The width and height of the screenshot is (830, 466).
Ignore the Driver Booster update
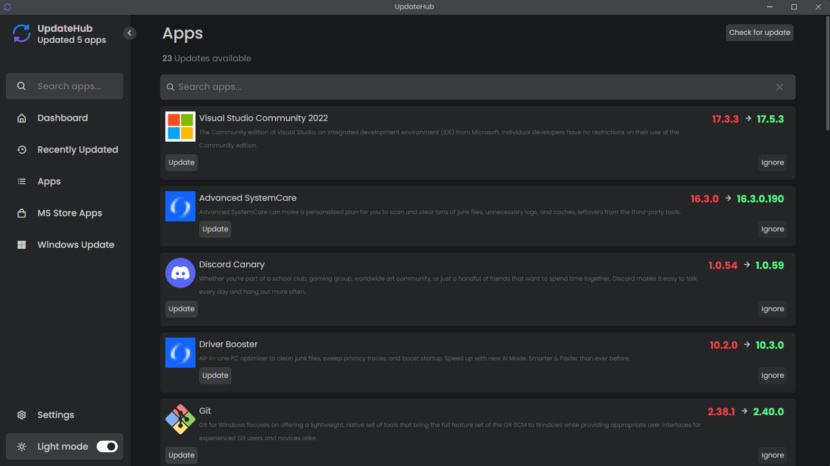(x=773, y=375)
